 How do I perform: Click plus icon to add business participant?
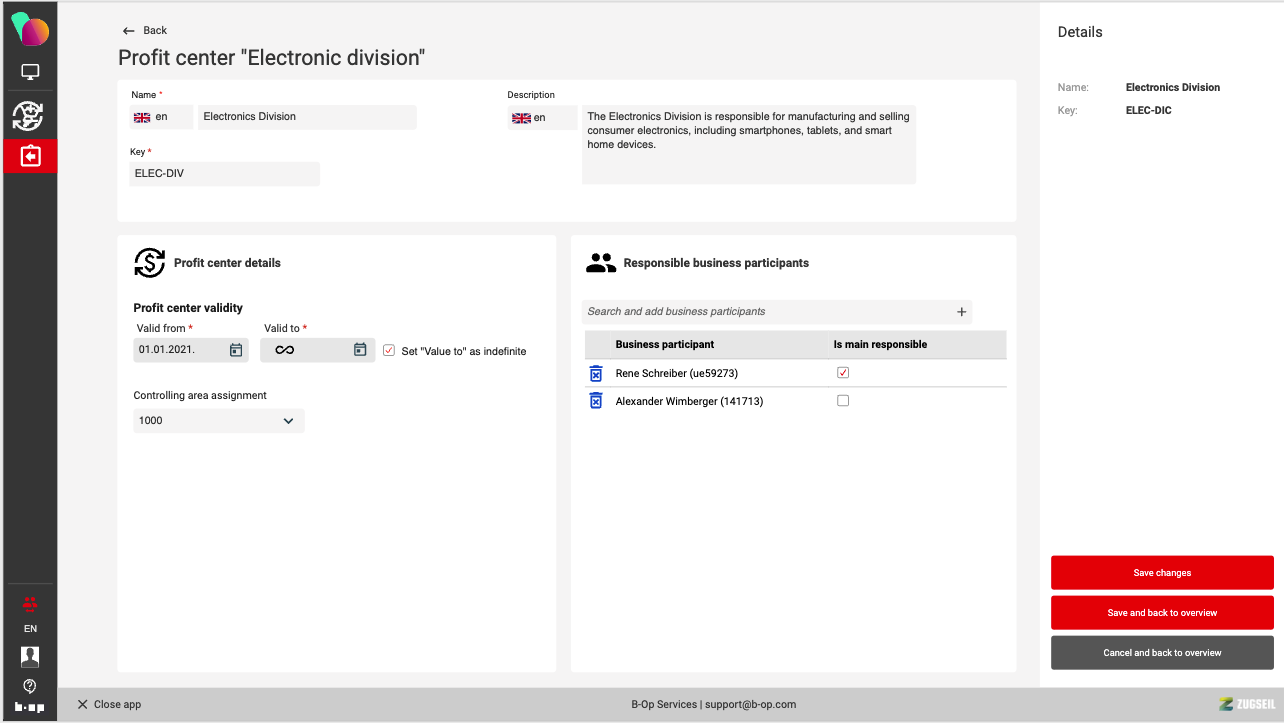click(961, 312)
